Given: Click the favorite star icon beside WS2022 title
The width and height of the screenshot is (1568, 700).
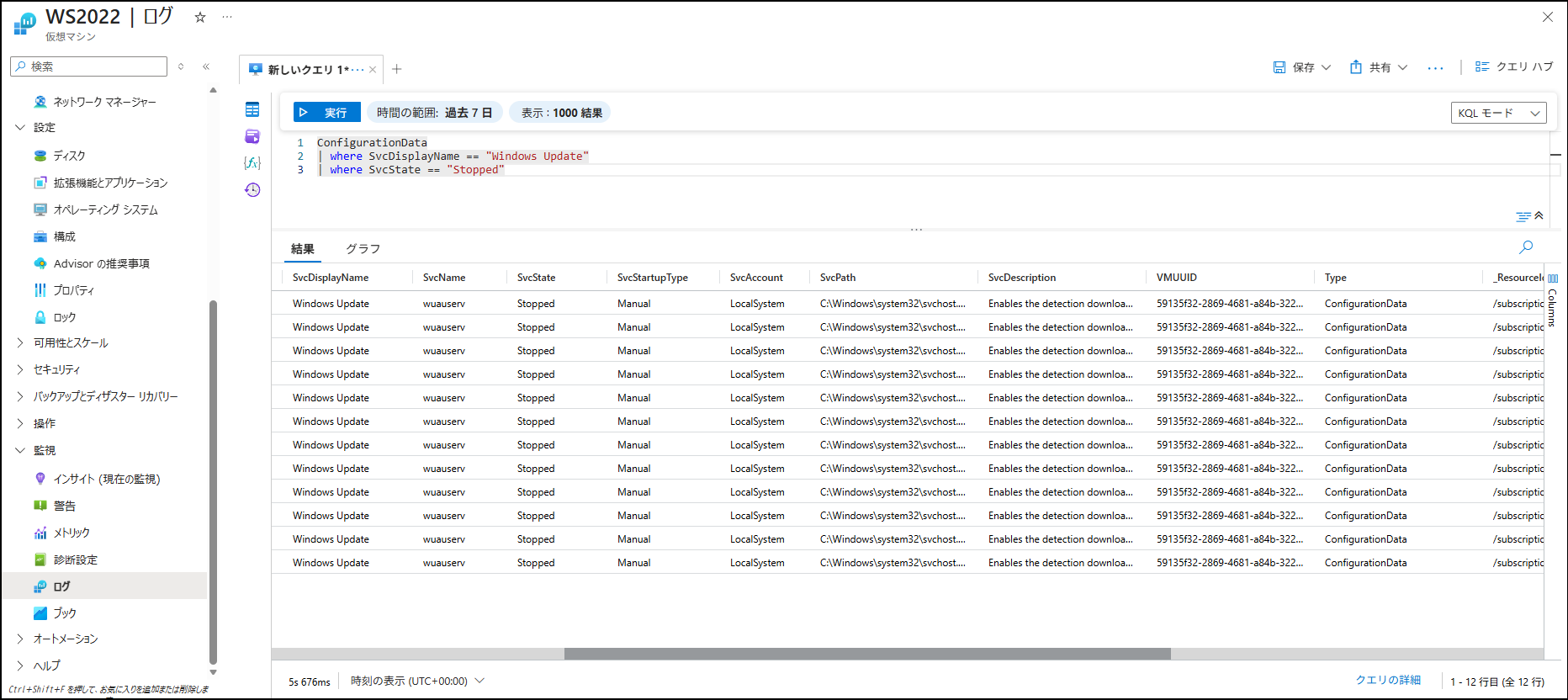Looking at the screenshot, I should tap(200, 18).
